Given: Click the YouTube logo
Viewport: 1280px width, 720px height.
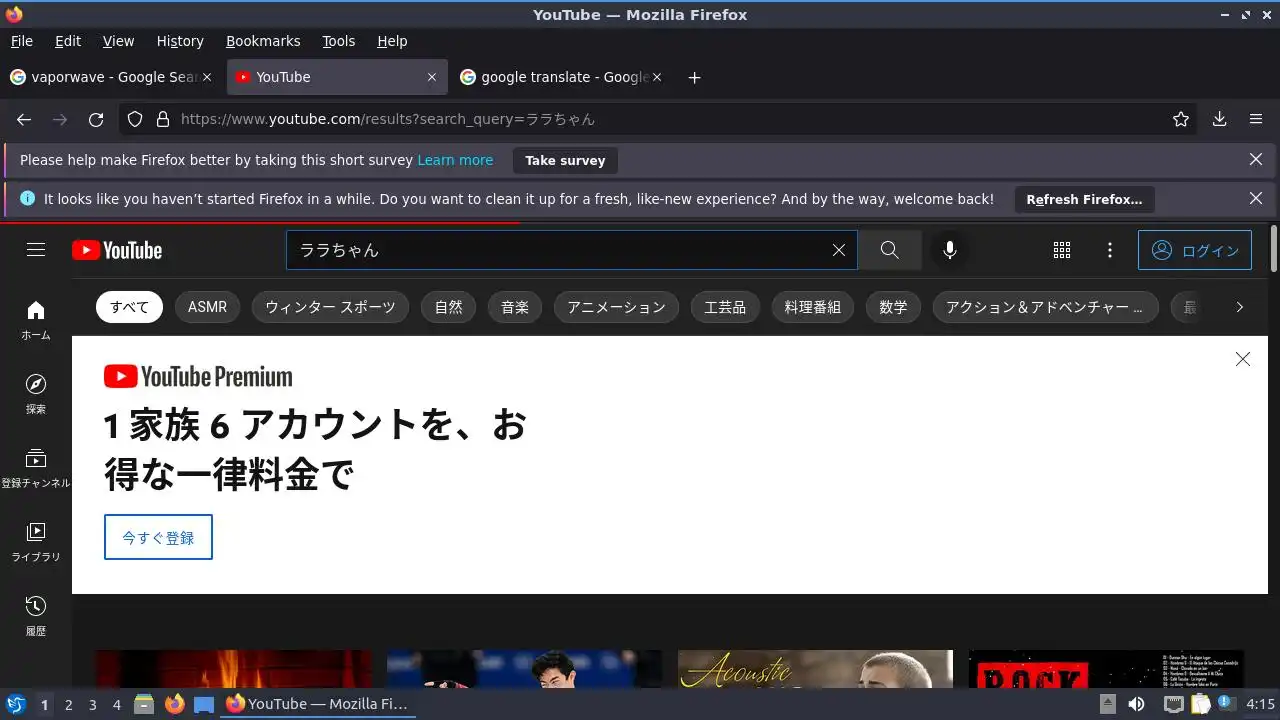Looking at the screenshot, I should coord(117,250).
